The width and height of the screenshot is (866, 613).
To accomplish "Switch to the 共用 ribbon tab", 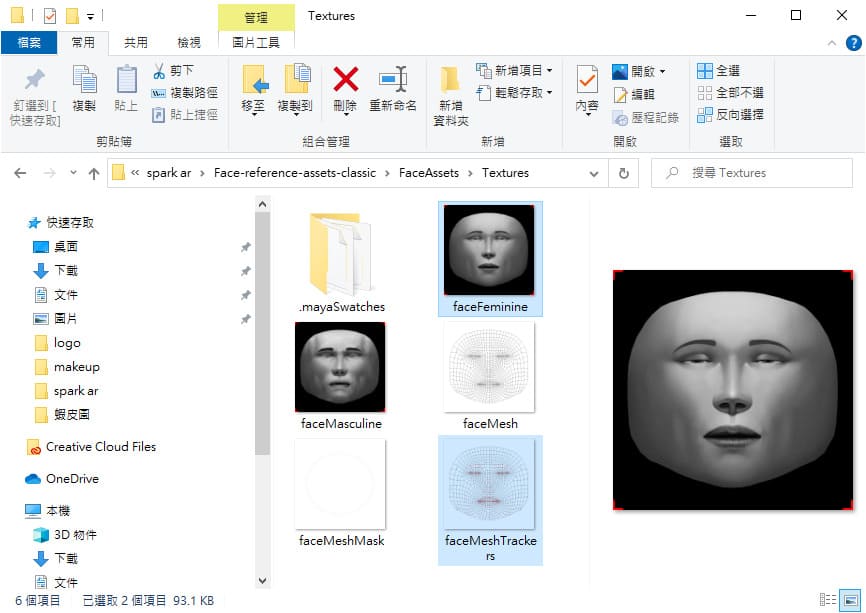I will 135,42.
